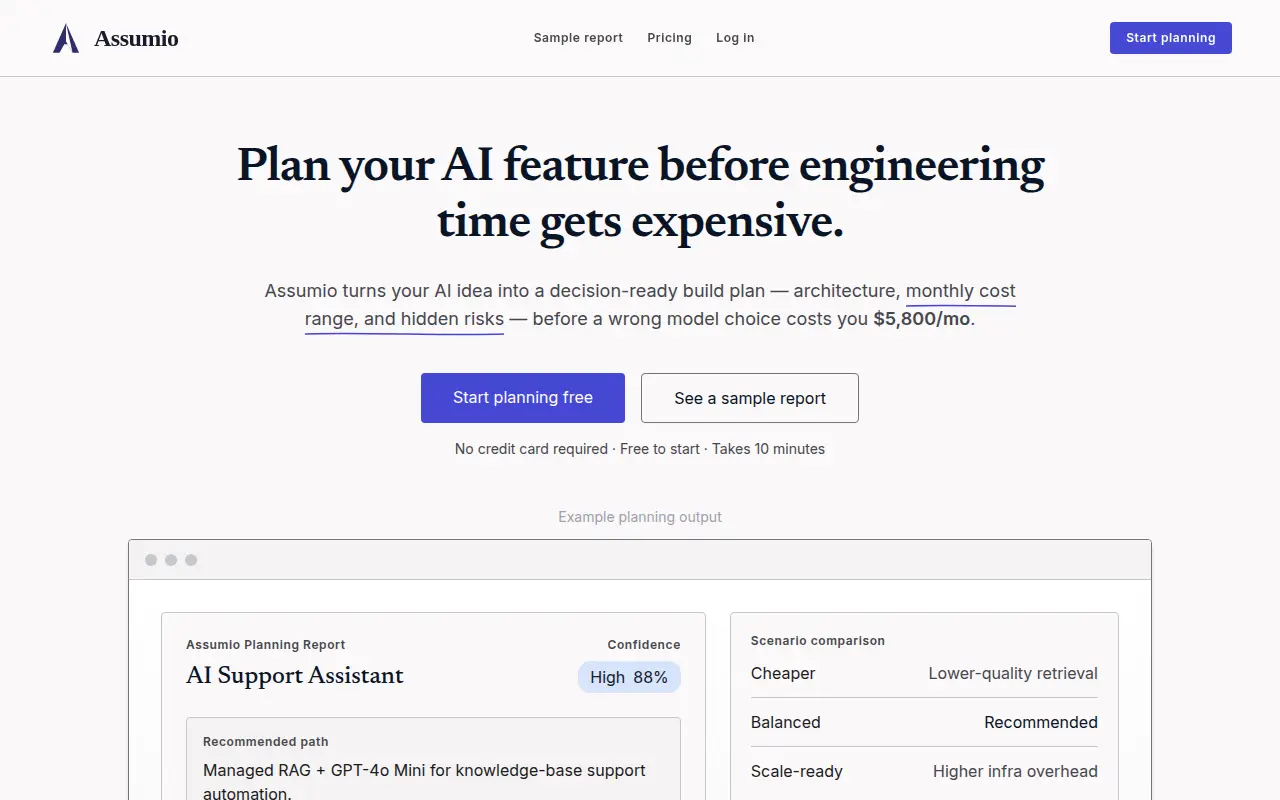
Task: Go to the Pricing page
Action: click(x=669, y=38)
